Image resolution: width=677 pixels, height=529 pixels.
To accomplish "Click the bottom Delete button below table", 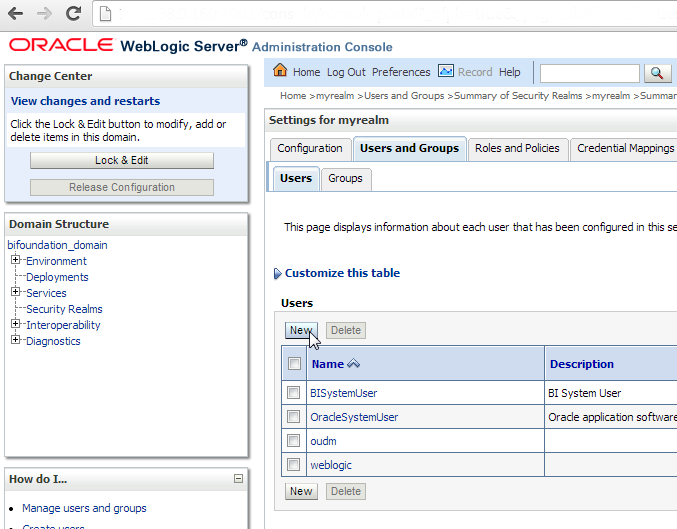I will [x=346, y=491].
